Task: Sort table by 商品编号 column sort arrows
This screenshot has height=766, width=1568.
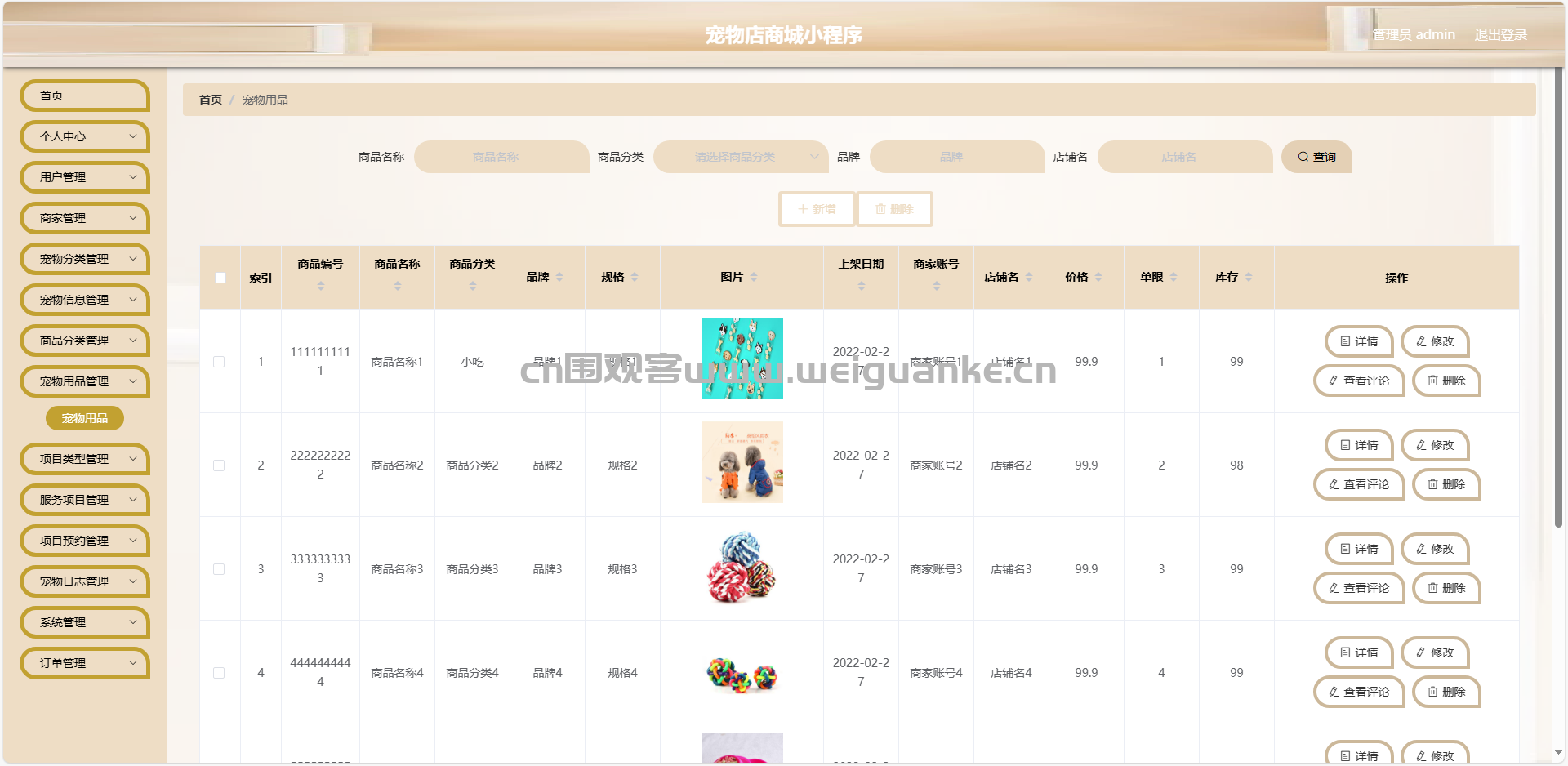Action: [321, 286]
